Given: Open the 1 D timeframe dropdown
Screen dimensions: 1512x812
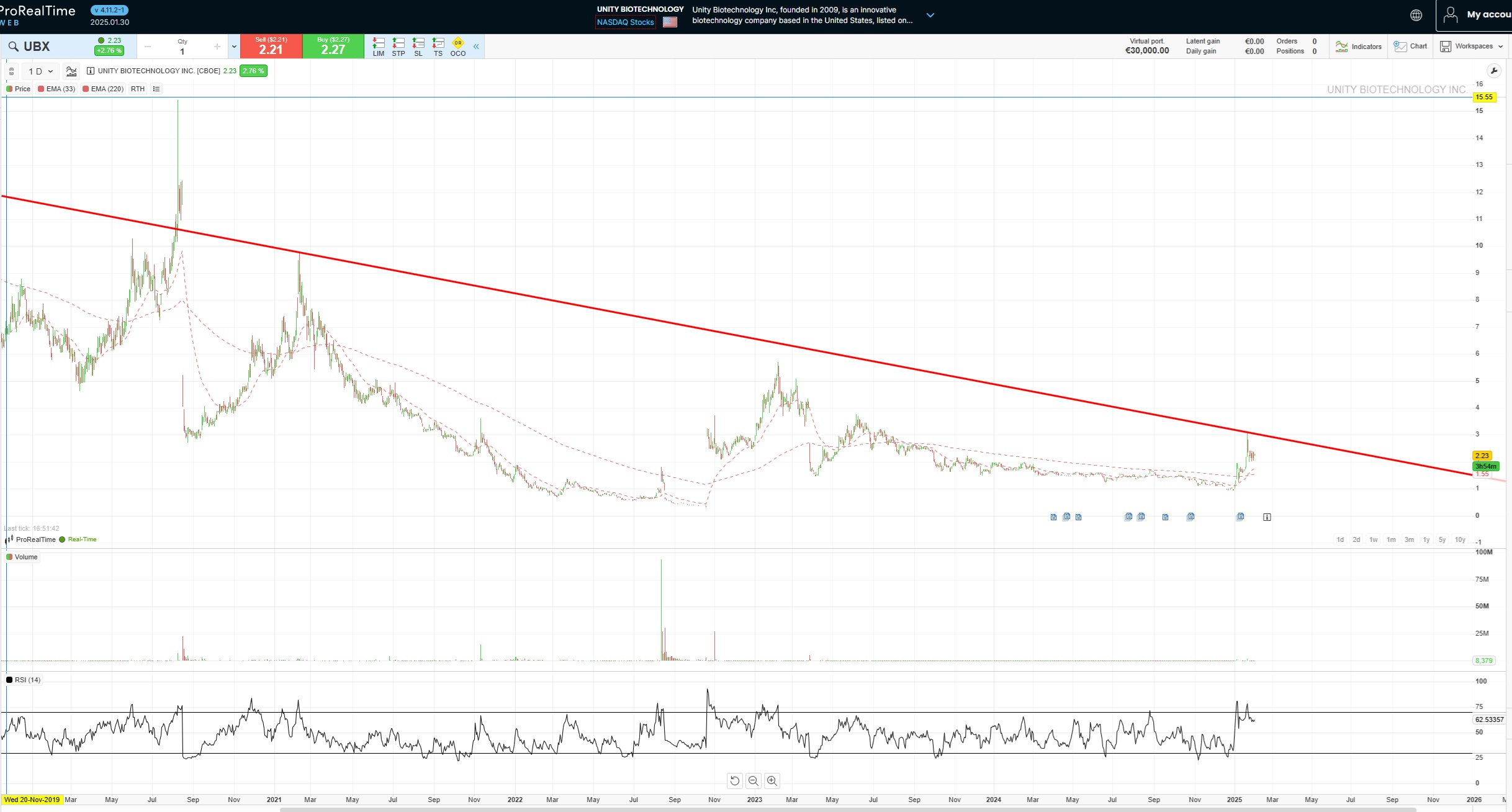Looking at the screenshot, I should coord(40,71).
